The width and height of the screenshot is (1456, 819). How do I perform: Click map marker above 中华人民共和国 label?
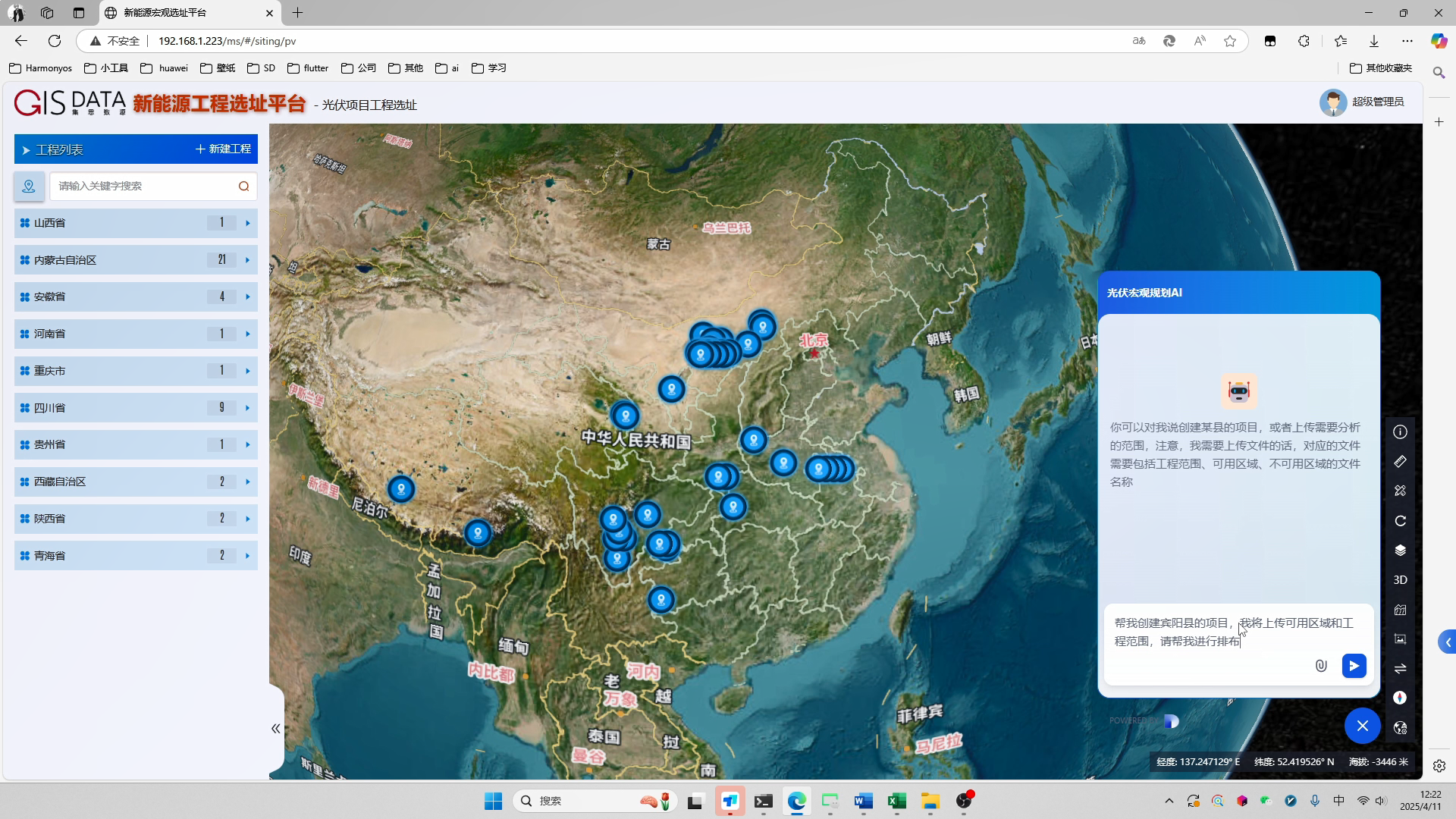click(x=626, y=416)
